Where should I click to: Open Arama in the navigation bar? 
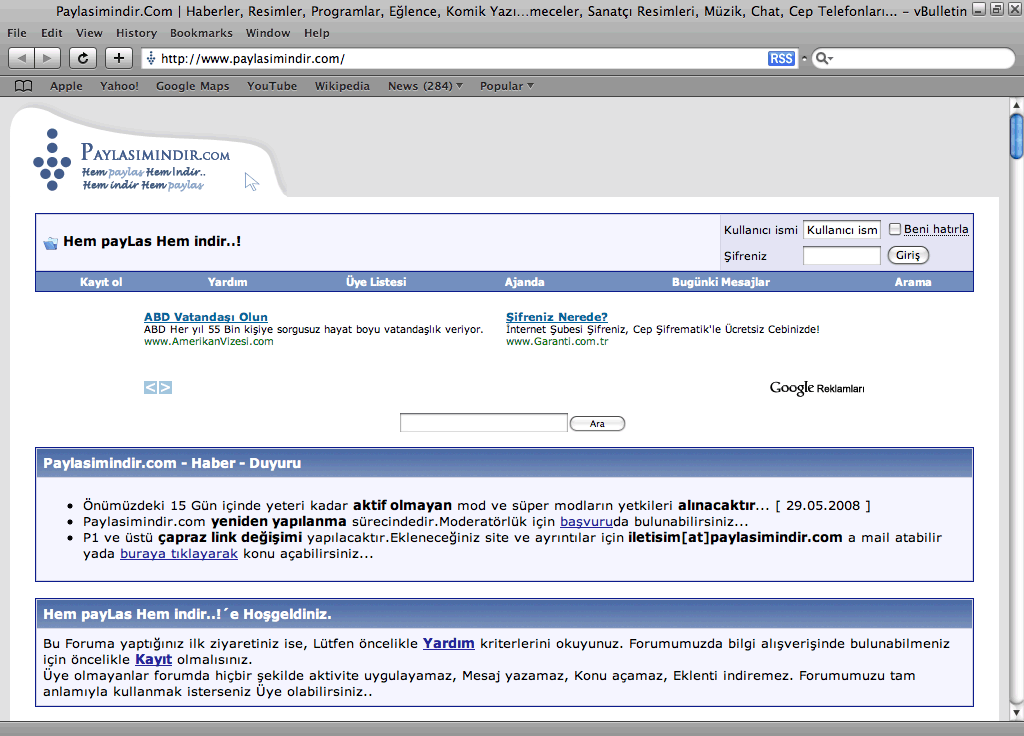pyautogui.click(x=913, y=282)
